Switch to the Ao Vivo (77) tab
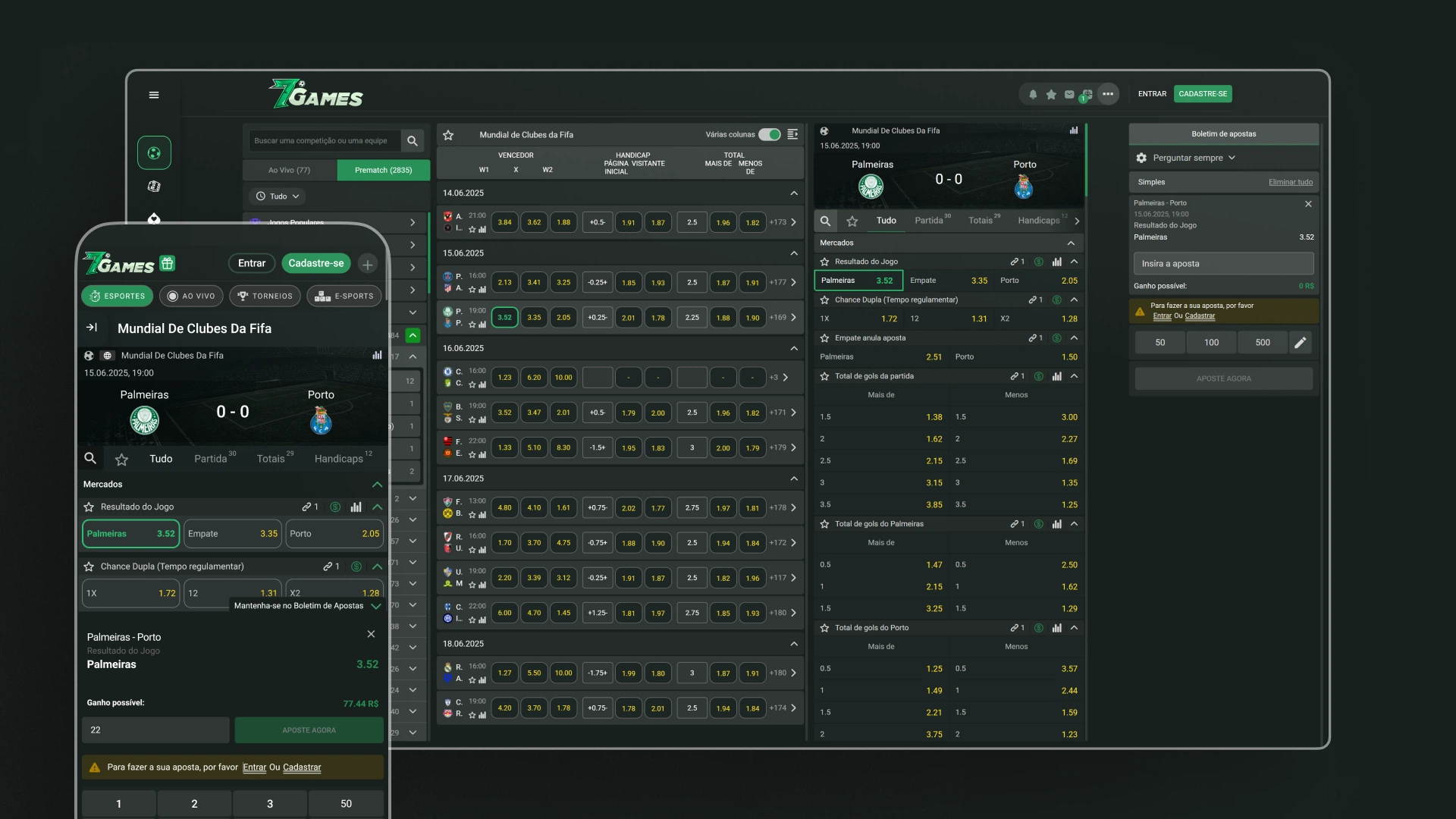The image size is (1456, 819). (x=289, y=170)
